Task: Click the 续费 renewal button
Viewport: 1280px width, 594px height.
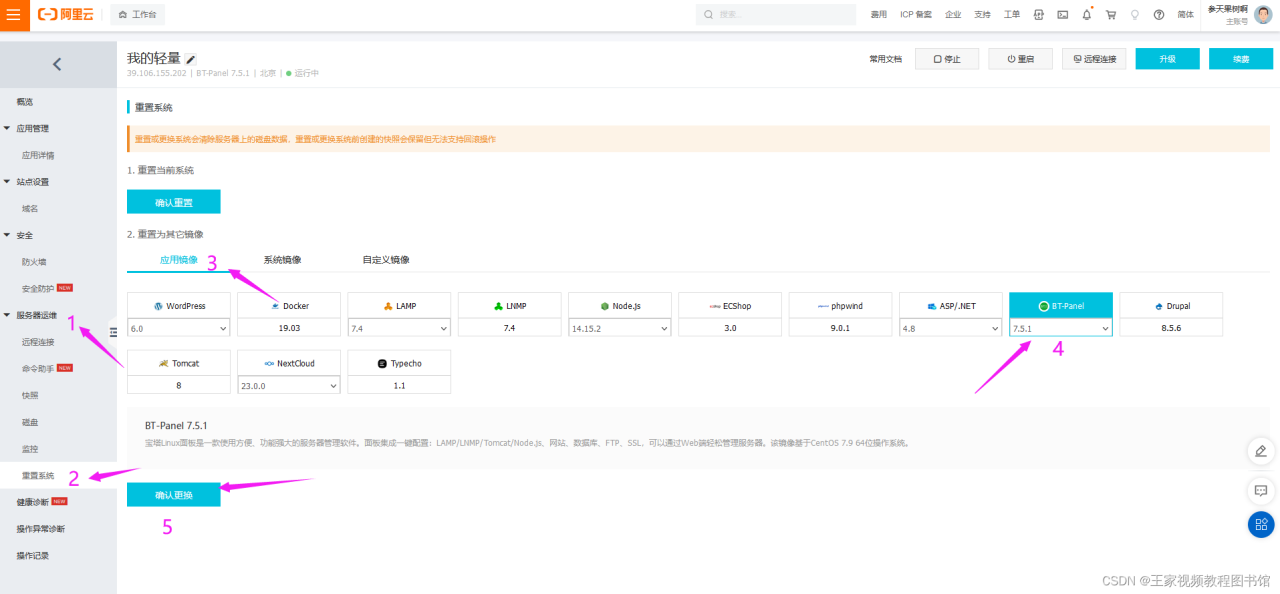Action: click(x=1240, y=58)
